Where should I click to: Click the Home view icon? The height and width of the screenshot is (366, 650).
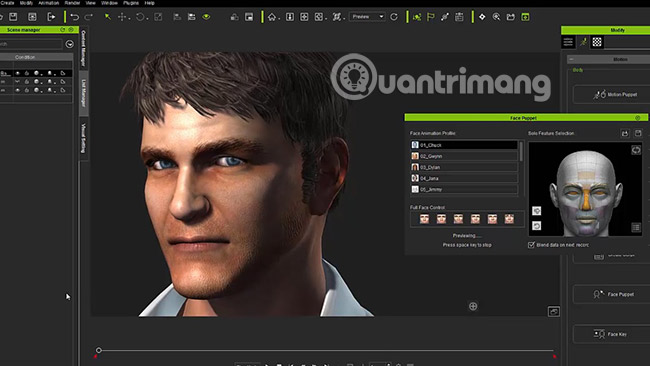point(272,17)
